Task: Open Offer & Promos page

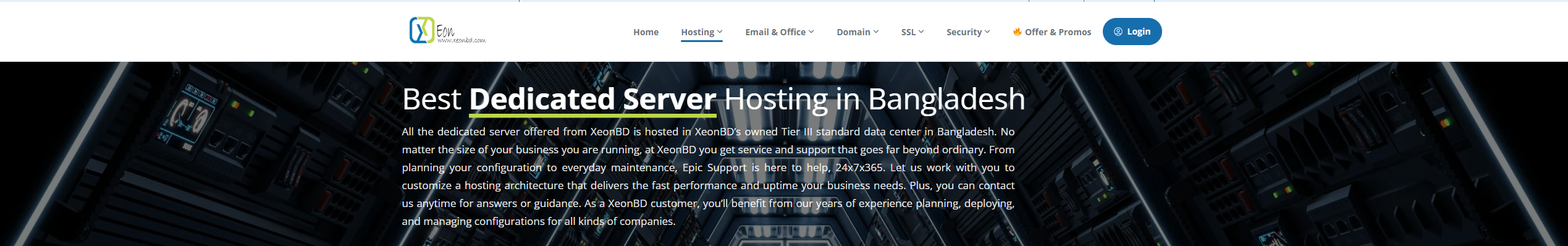Action: pos(1052,32)
